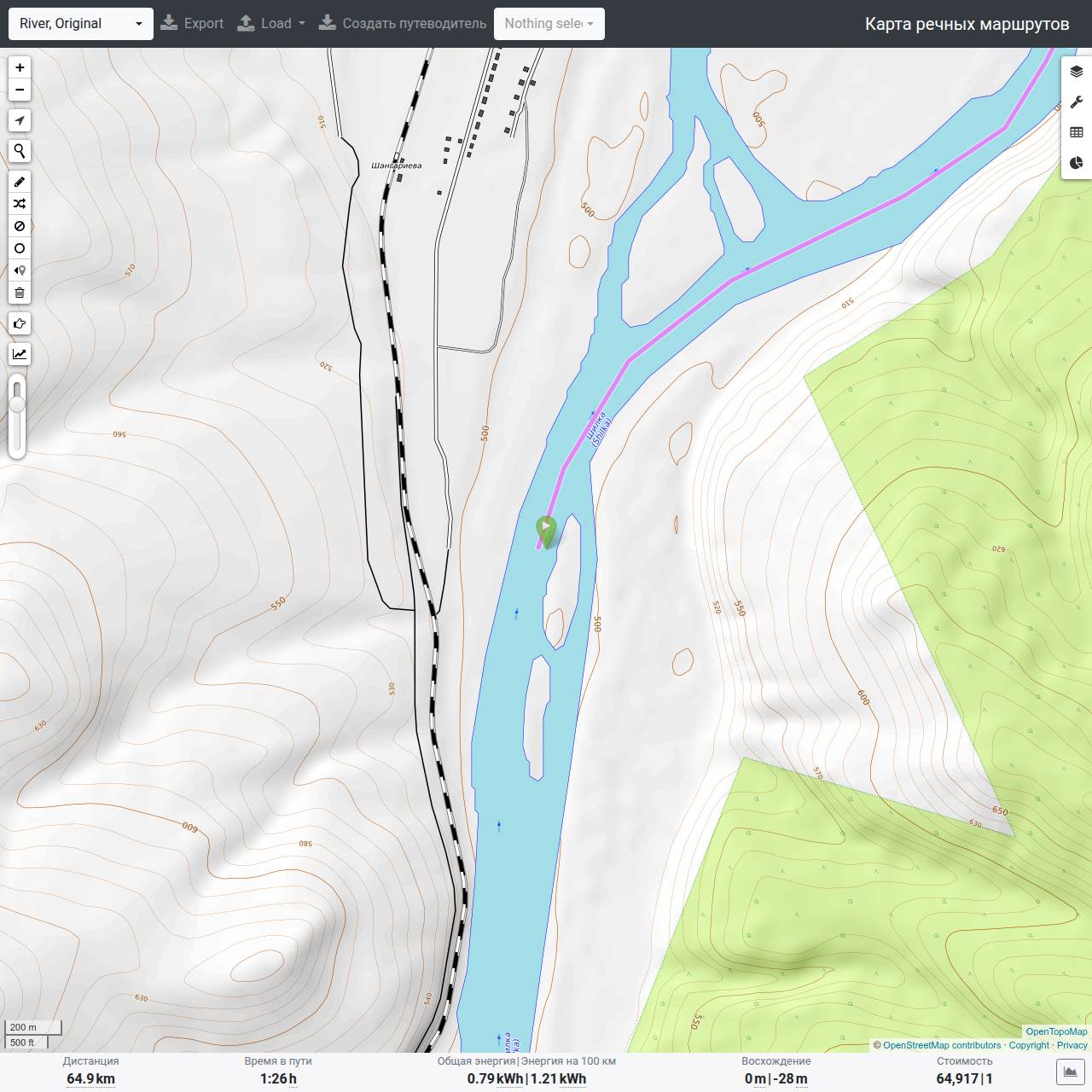Activate the locate-me arrow icon
The image size is (1092, 1092).
[20, 120]
